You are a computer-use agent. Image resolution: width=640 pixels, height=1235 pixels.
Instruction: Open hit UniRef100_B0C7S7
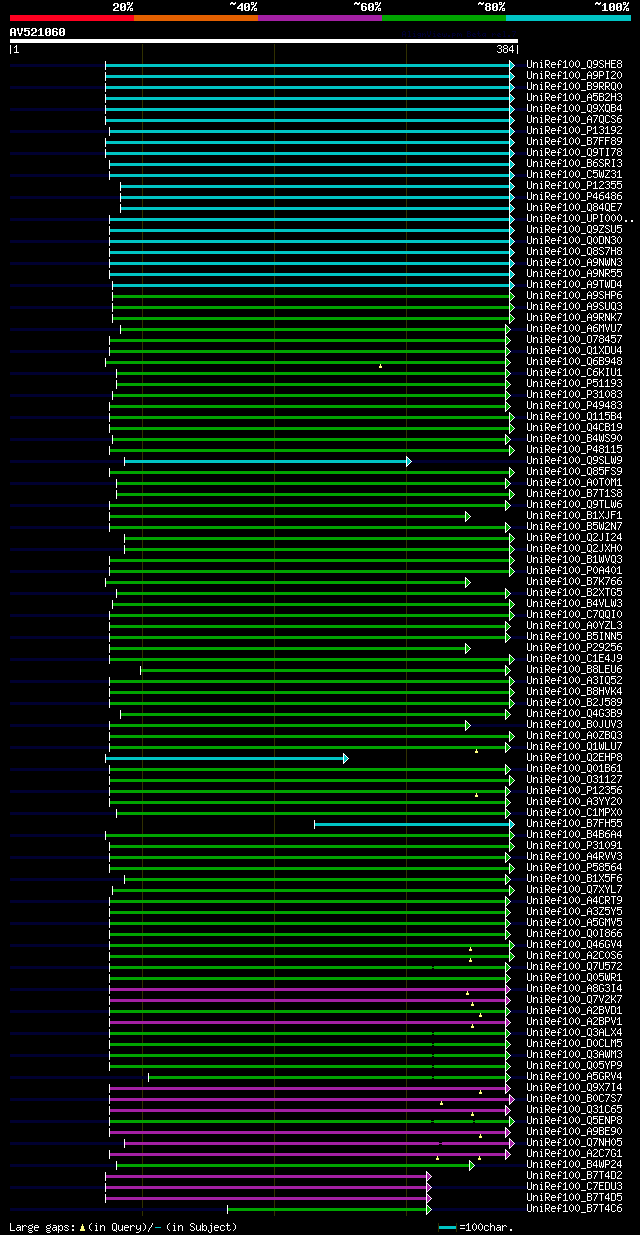click(574, 1099)
